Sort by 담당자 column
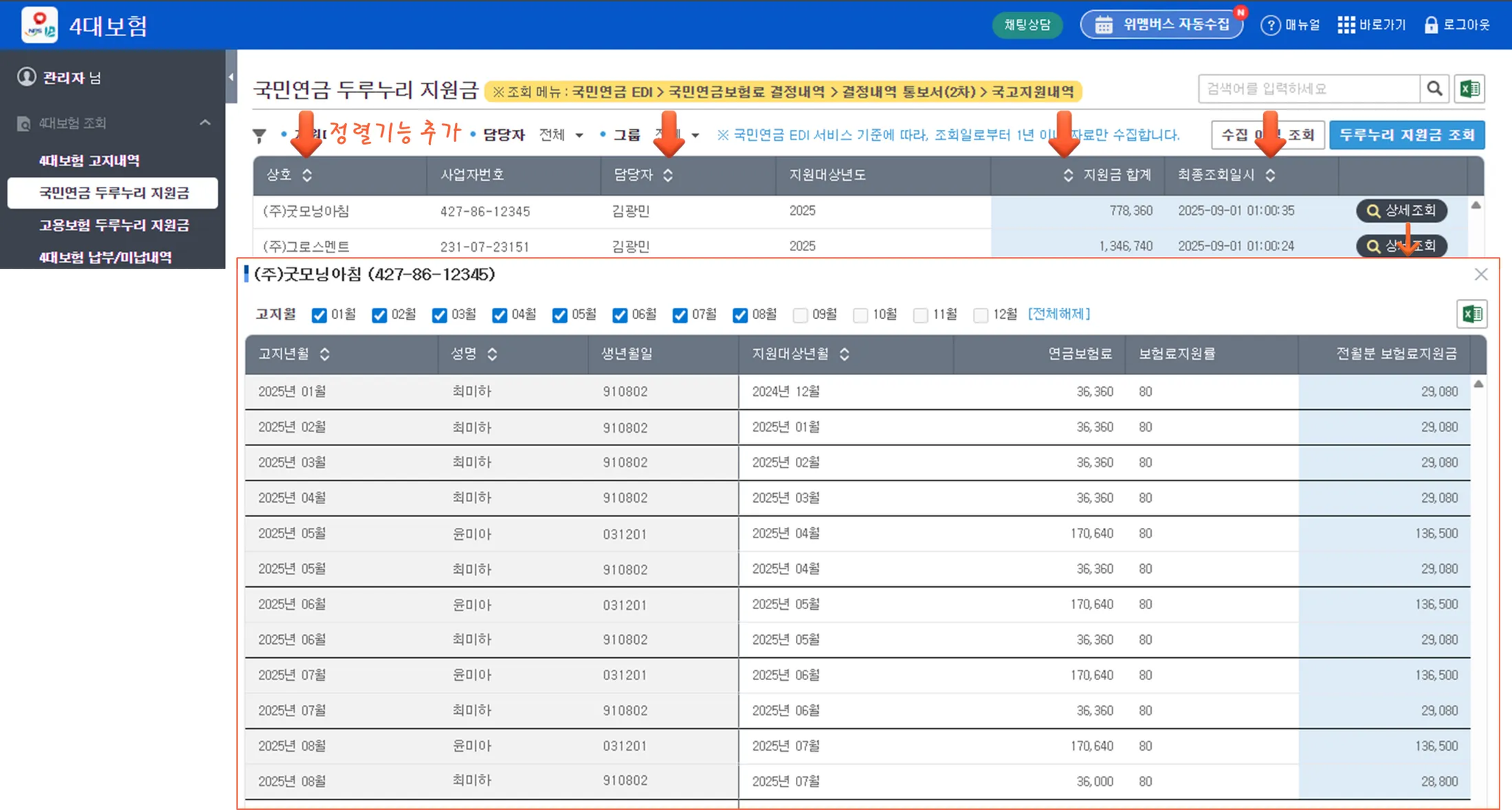The image size is (1512, 810). point(668,175)
